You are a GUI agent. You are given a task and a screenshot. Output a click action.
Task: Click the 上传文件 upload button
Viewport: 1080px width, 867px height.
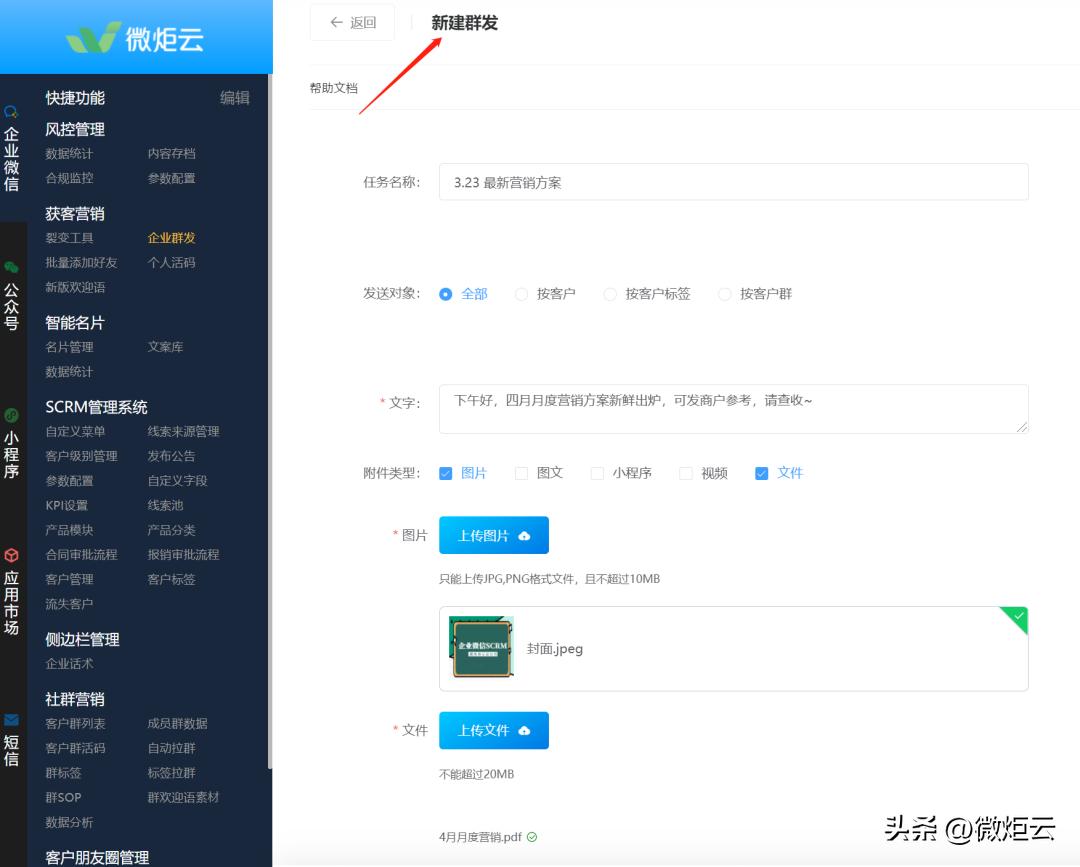click(x=494, y=730)
